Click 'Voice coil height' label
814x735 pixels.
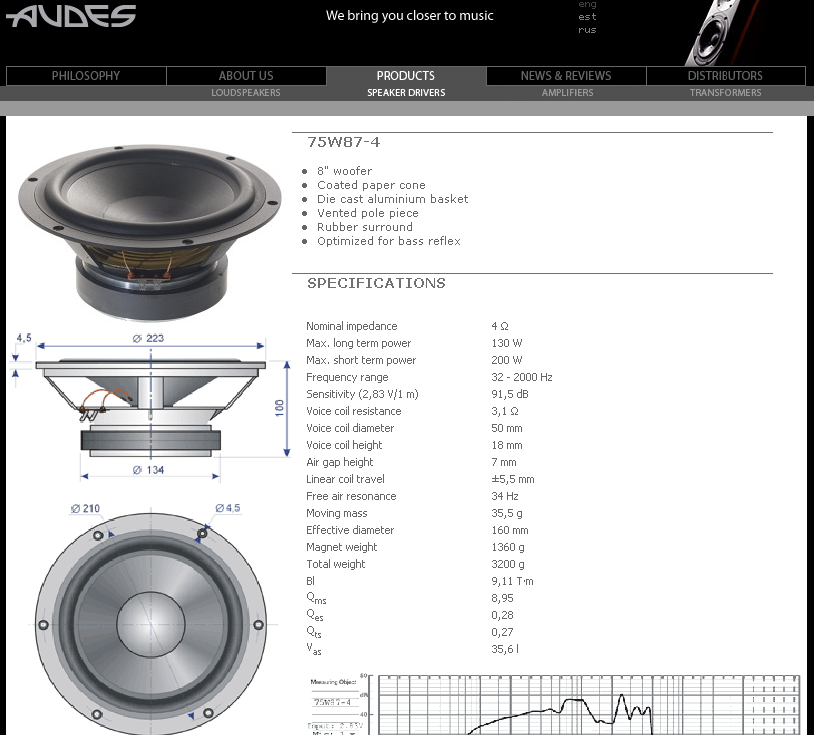pos(344,445)
